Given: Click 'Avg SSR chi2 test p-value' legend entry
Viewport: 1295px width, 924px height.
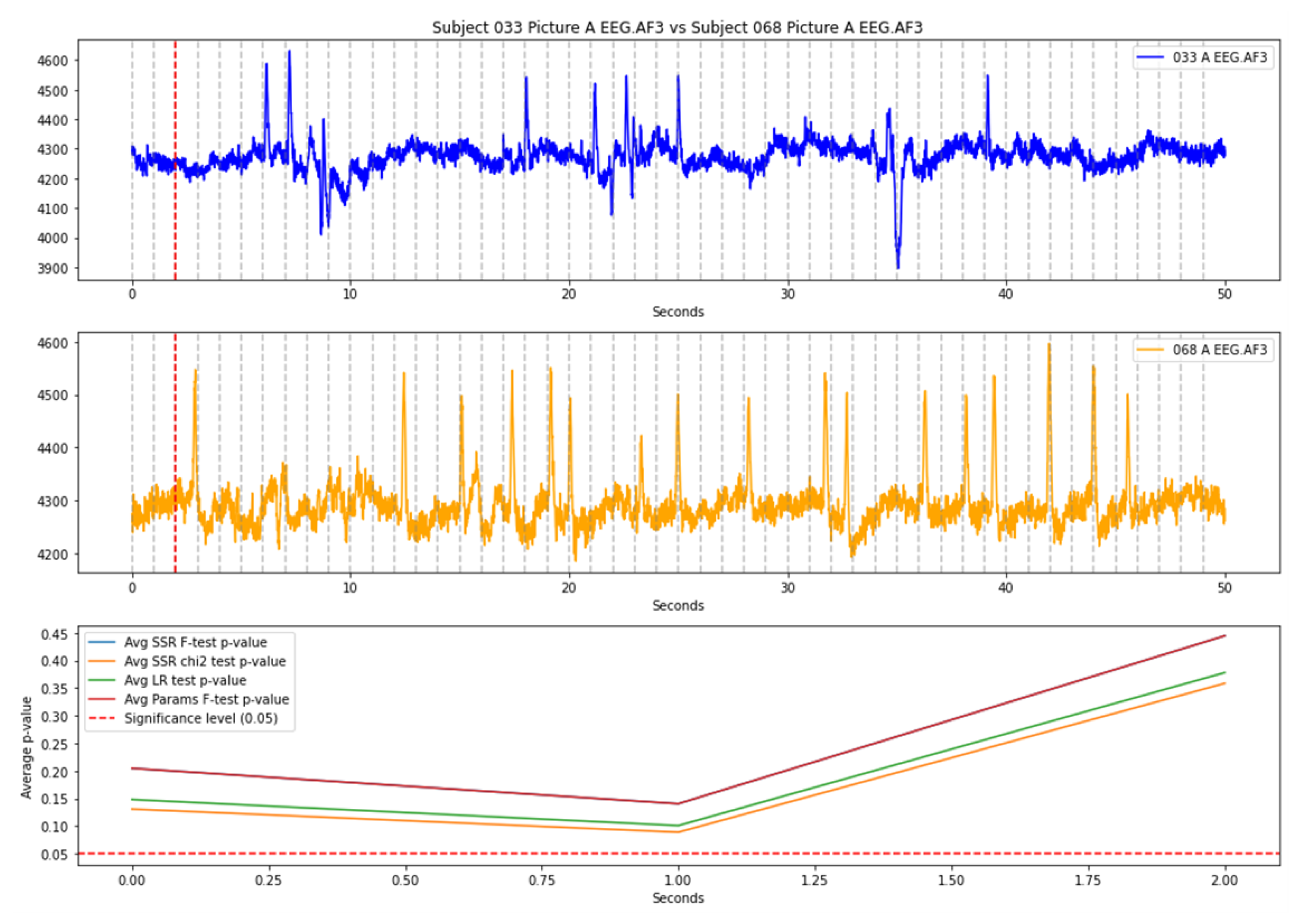Looking at the screenshot, I should point(205,661).
